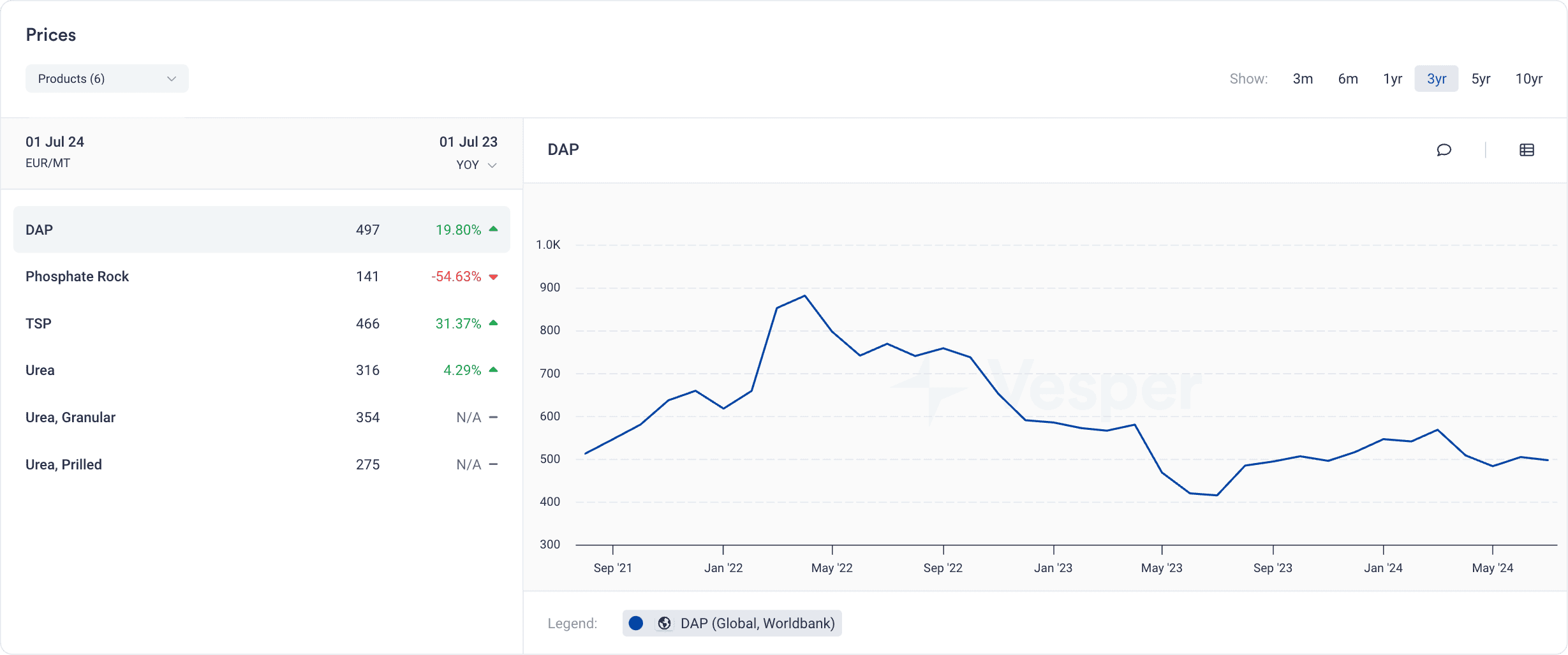Click the May '24 axis label
The image size is (1568, 655).
pos(1492,568)
